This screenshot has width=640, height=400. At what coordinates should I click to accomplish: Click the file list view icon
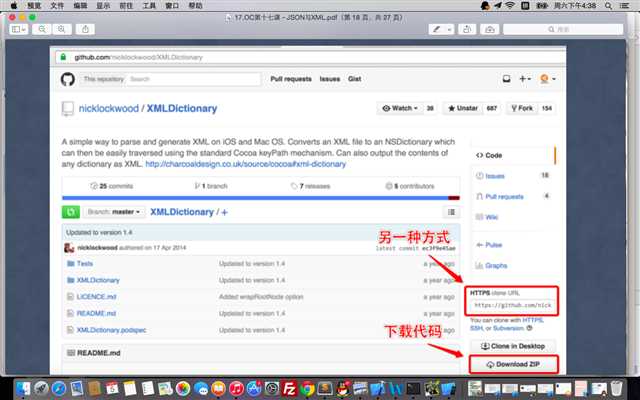click(451, 212)
